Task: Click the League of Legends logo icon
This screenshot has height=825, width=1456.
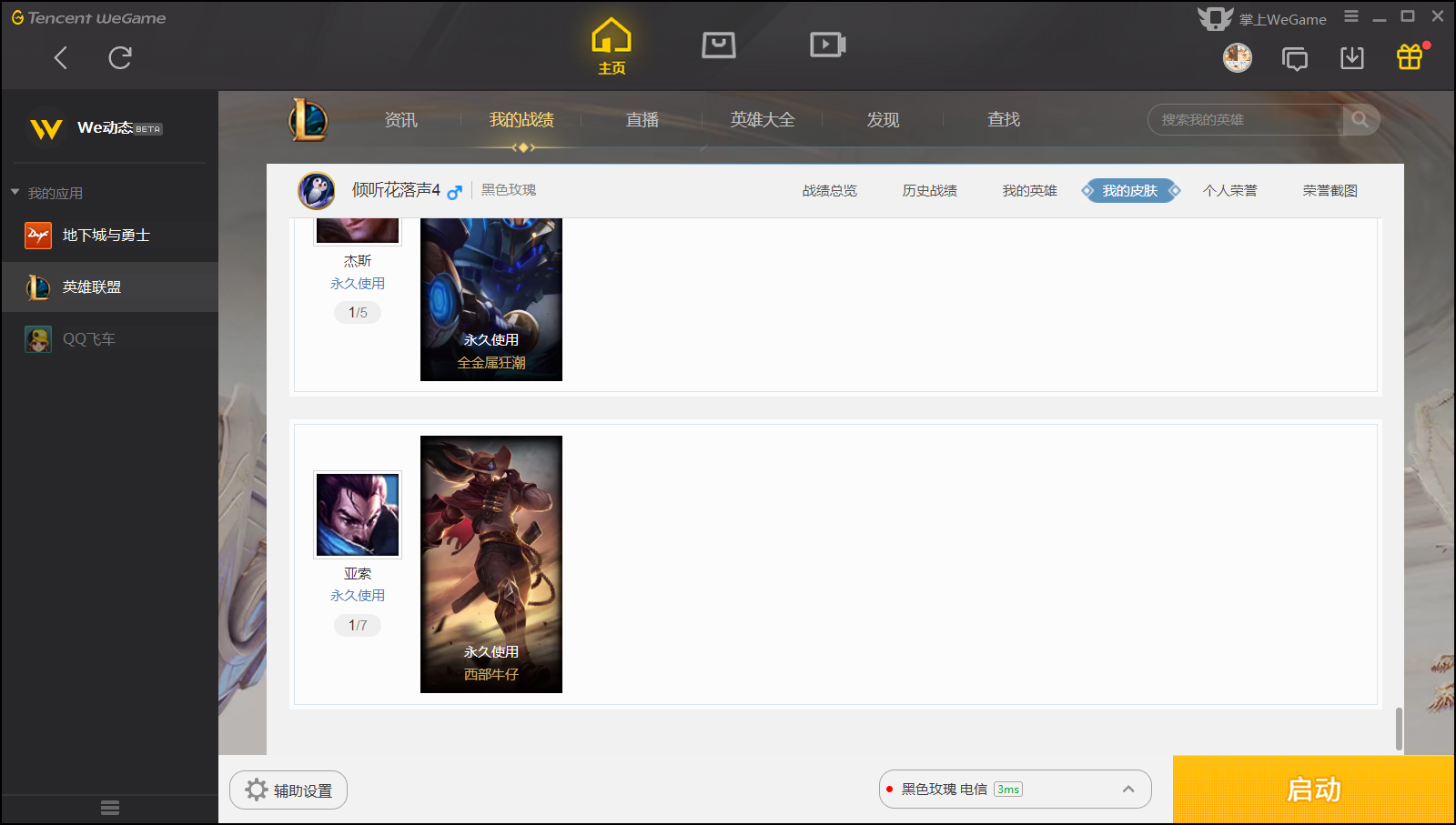Action: pyautogui.click(x=308, y=120)
